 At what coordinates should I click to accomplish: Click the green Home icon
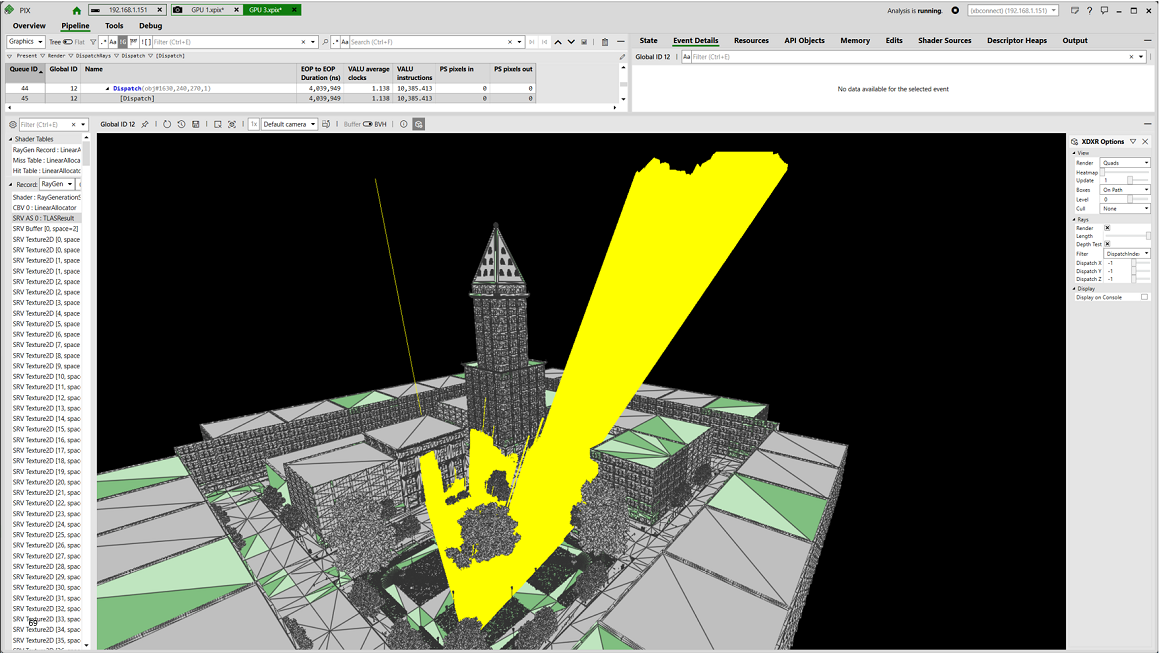click(77, 10)
